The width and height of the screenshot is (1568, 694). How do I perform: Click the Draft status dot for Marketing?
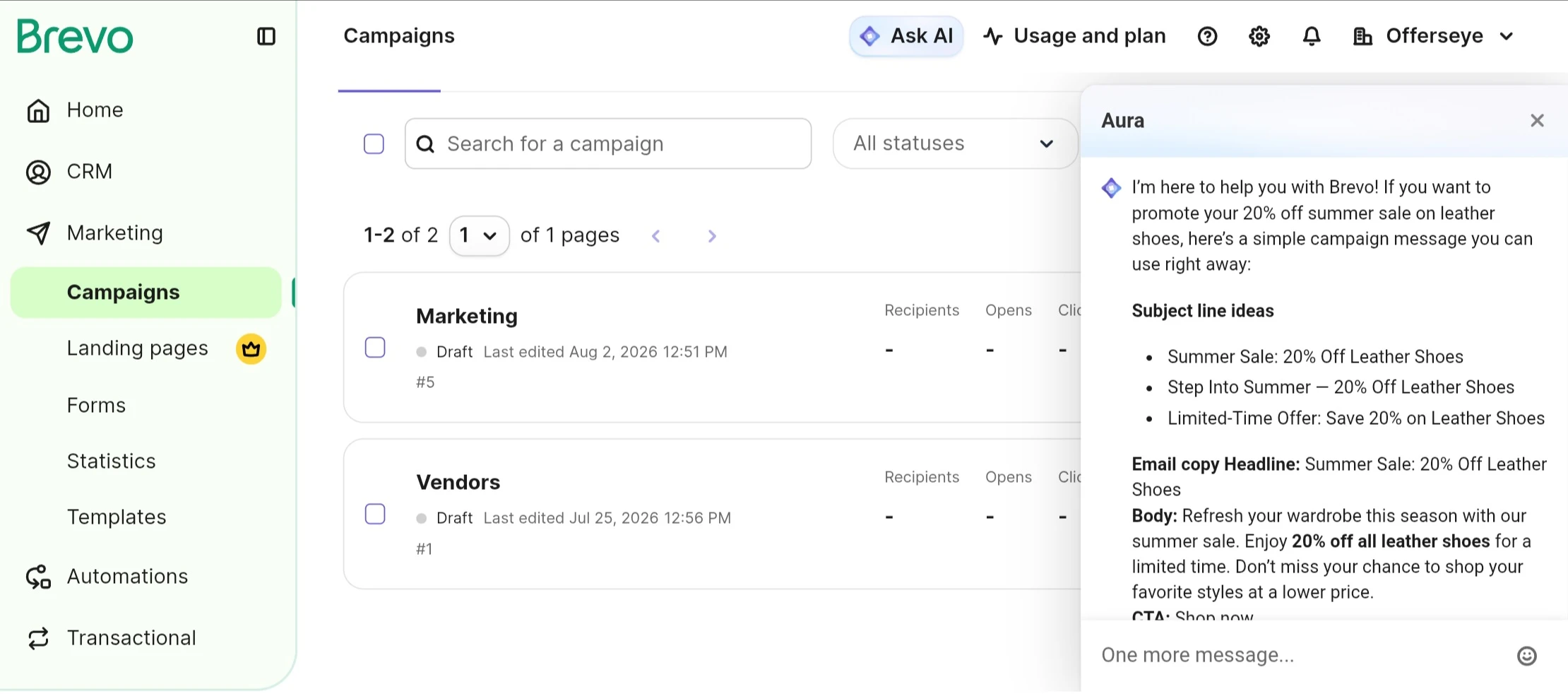point(422,352)
